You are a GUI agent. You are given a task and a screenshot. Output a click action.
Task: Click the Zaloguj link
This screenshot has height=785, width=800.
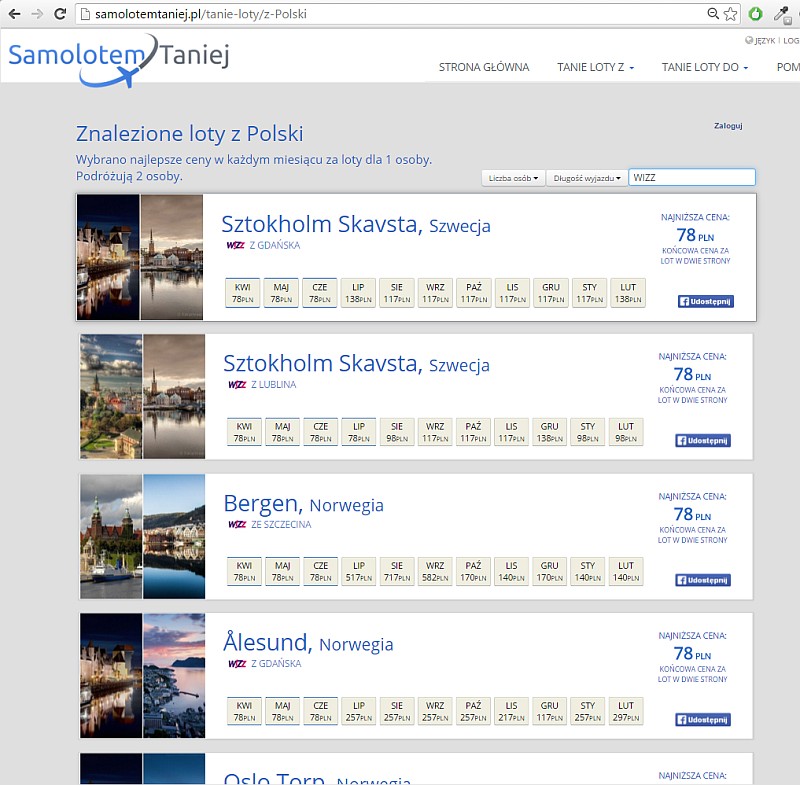[728, 125]
